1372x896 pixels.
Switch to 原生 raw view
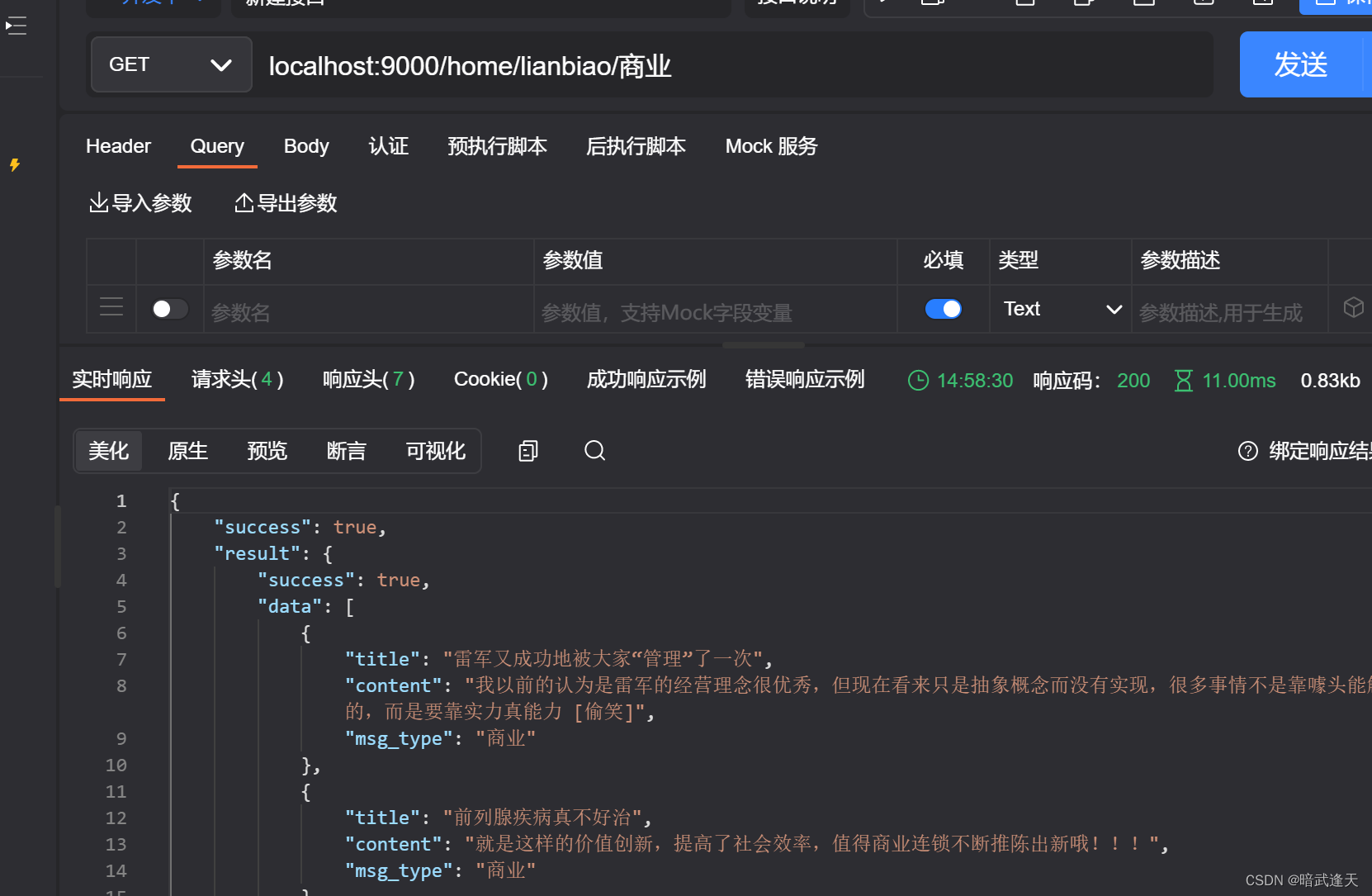(x=188, y=451)
